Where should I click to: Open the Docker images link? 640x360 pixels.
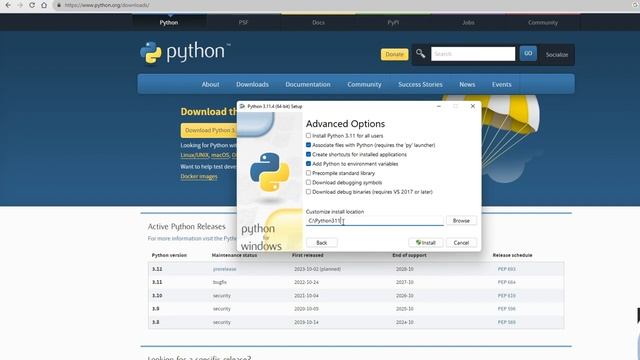199,176
